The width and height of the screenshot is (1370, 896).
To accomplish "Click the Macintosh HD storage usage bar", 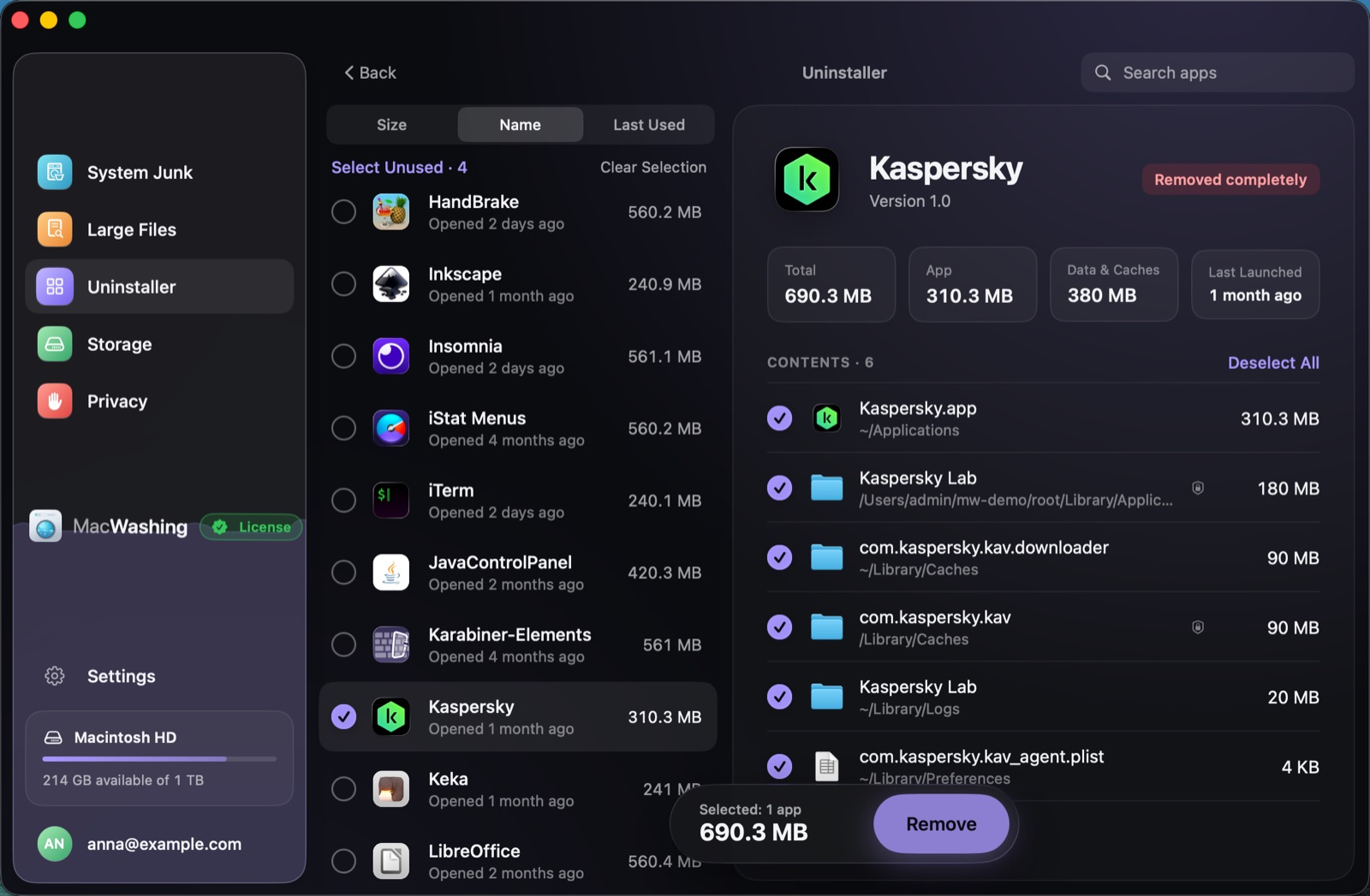I will [159, 759].
